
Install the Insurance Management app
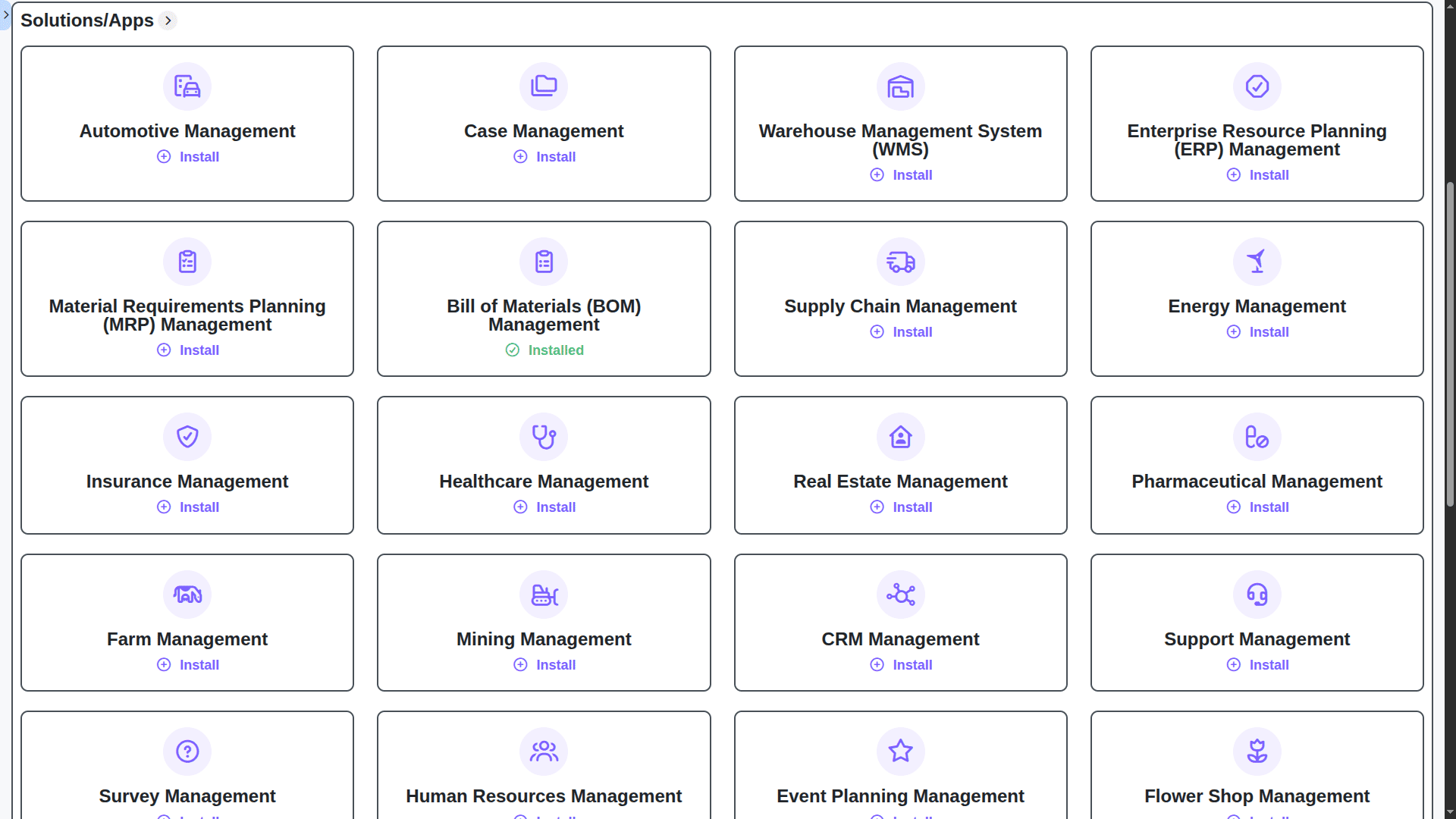[187, 507]
